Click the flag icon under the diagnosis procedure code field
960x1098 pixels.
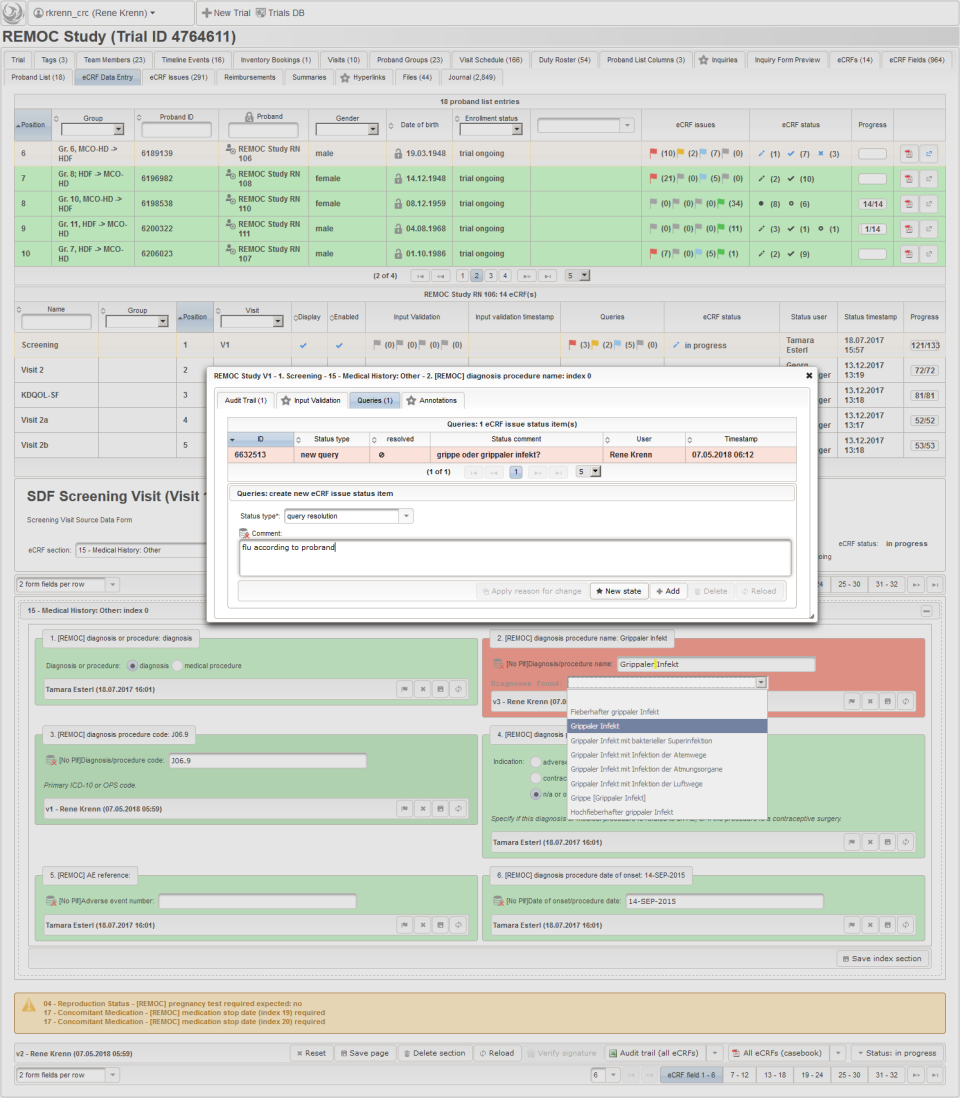point(404,808)
